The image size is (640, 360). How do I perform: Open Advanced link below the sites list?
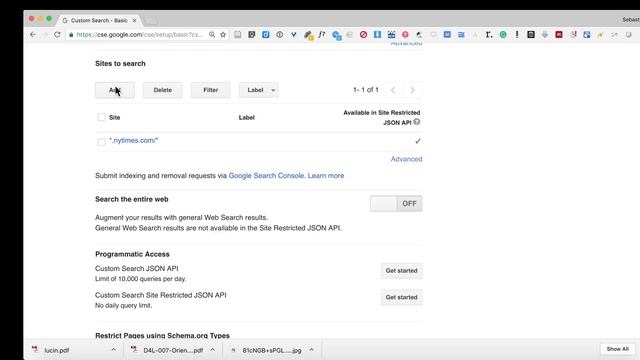407,159
